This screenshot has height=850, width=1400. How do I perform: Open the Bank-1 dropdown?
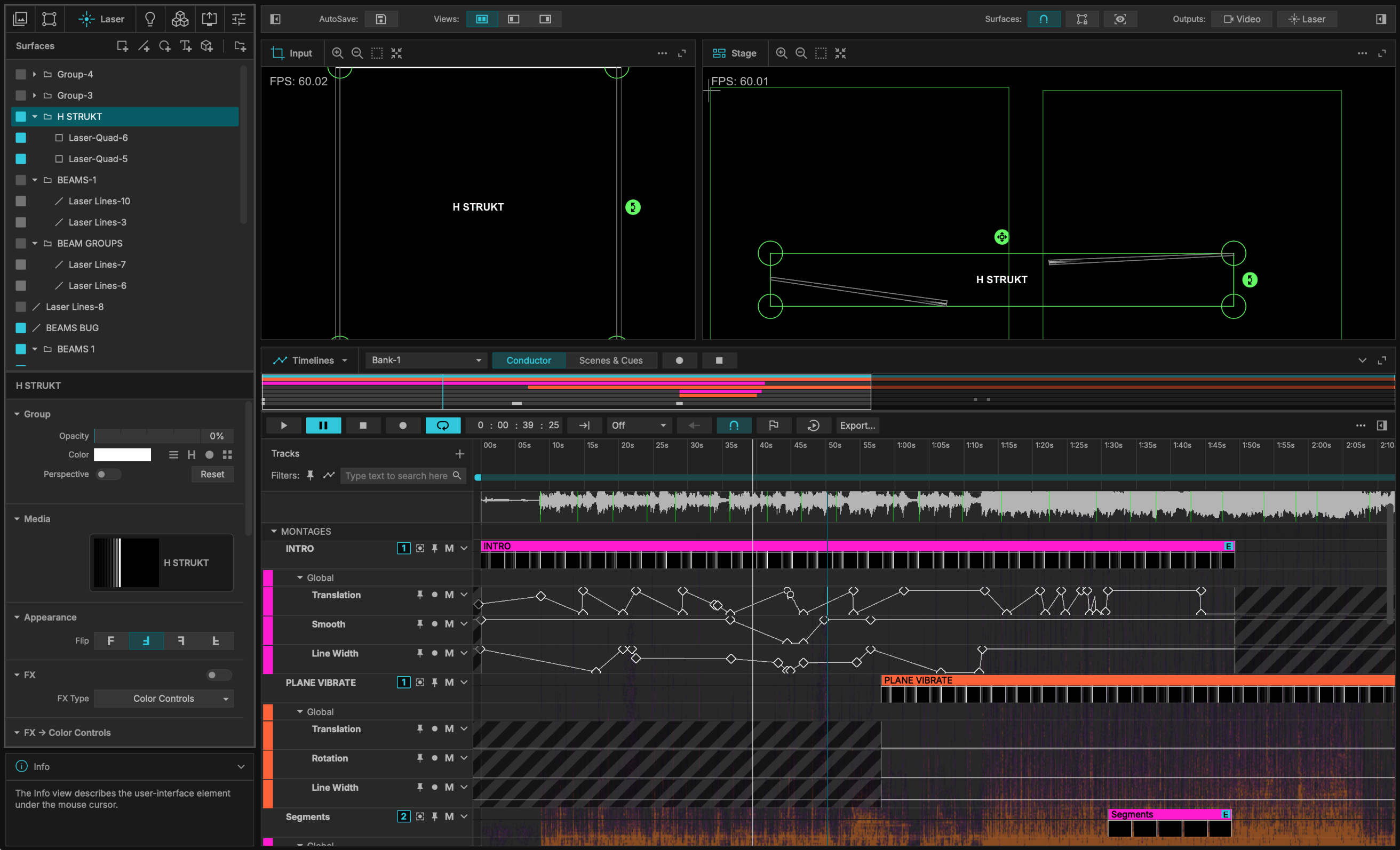[426, 360]
